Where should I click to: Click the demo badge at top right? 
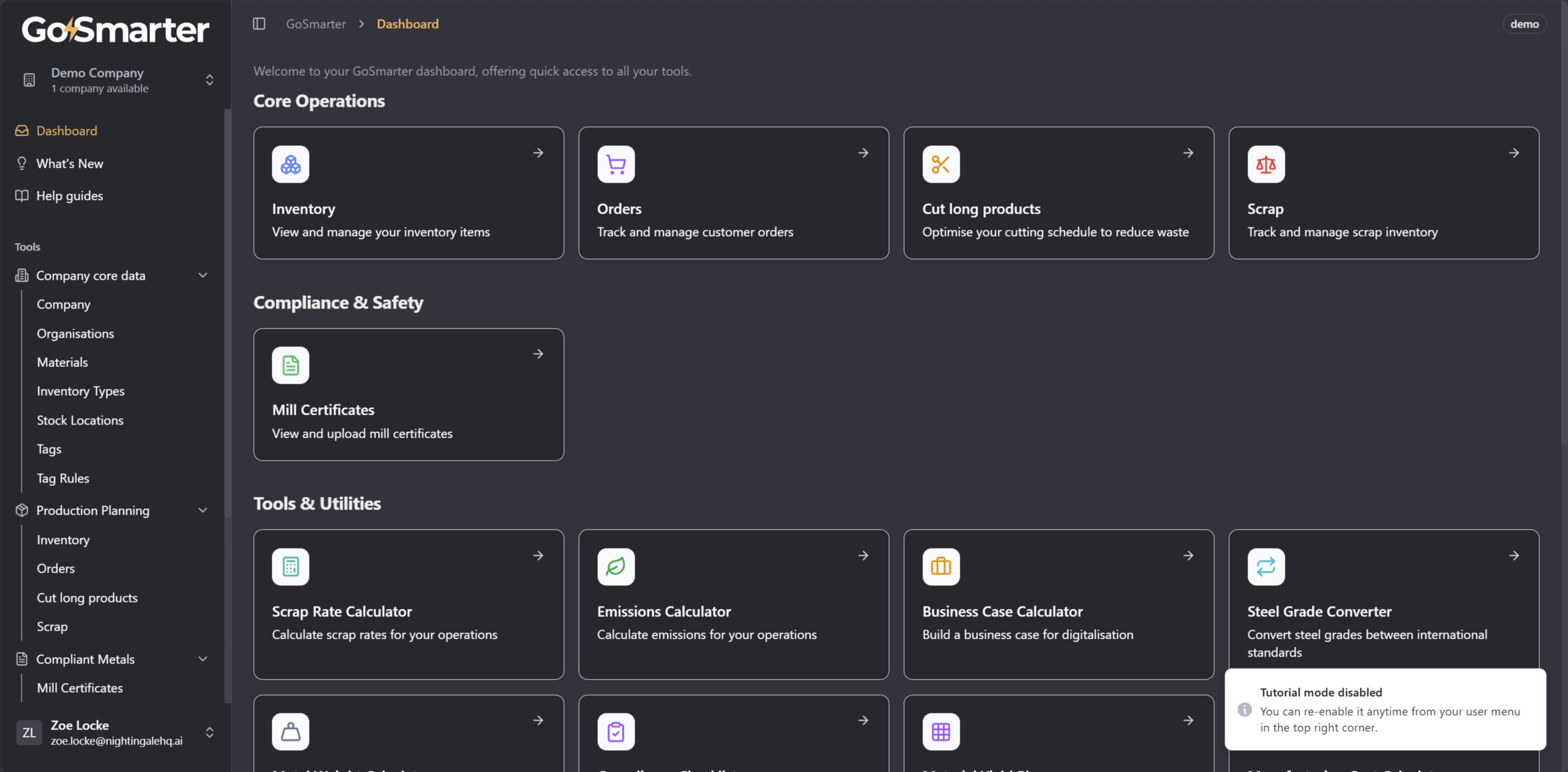tap(1524, 24)
